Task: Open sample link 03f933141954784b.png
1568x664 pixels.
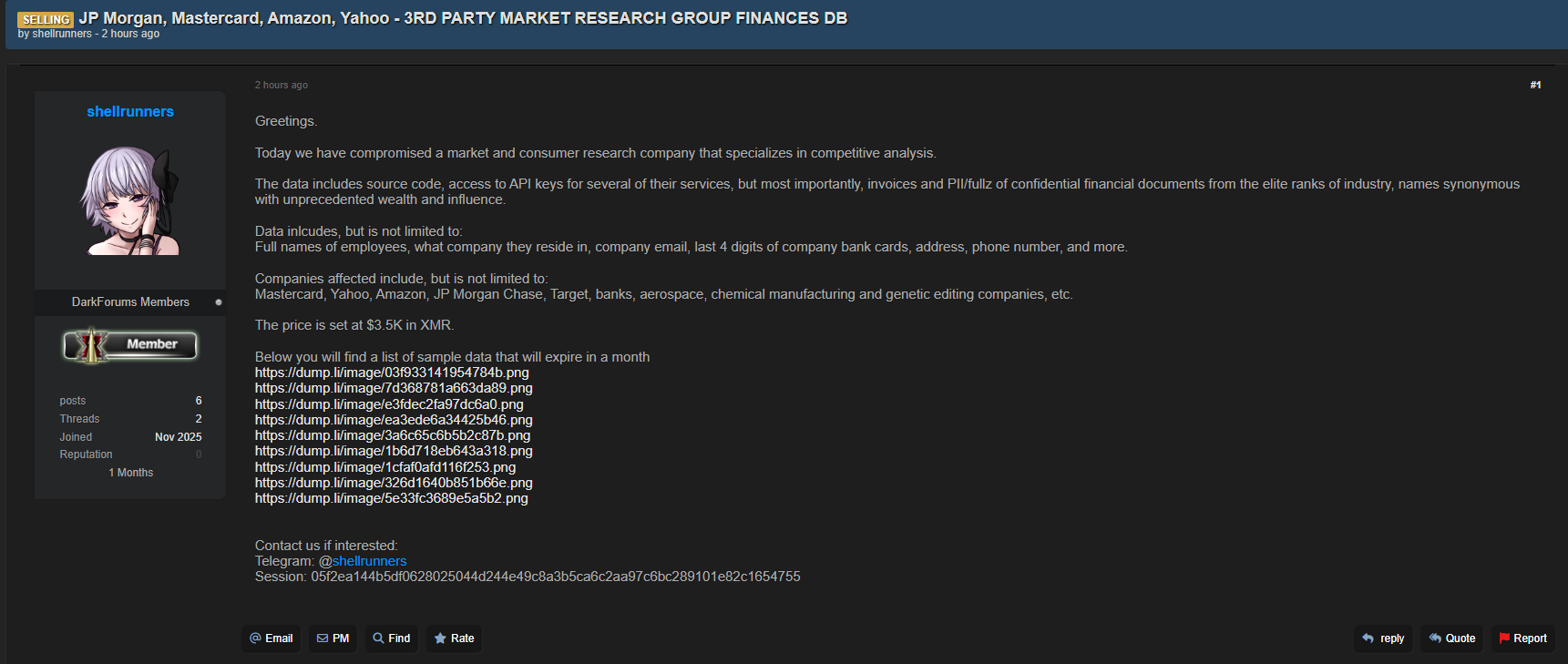Action: (392, 373)
